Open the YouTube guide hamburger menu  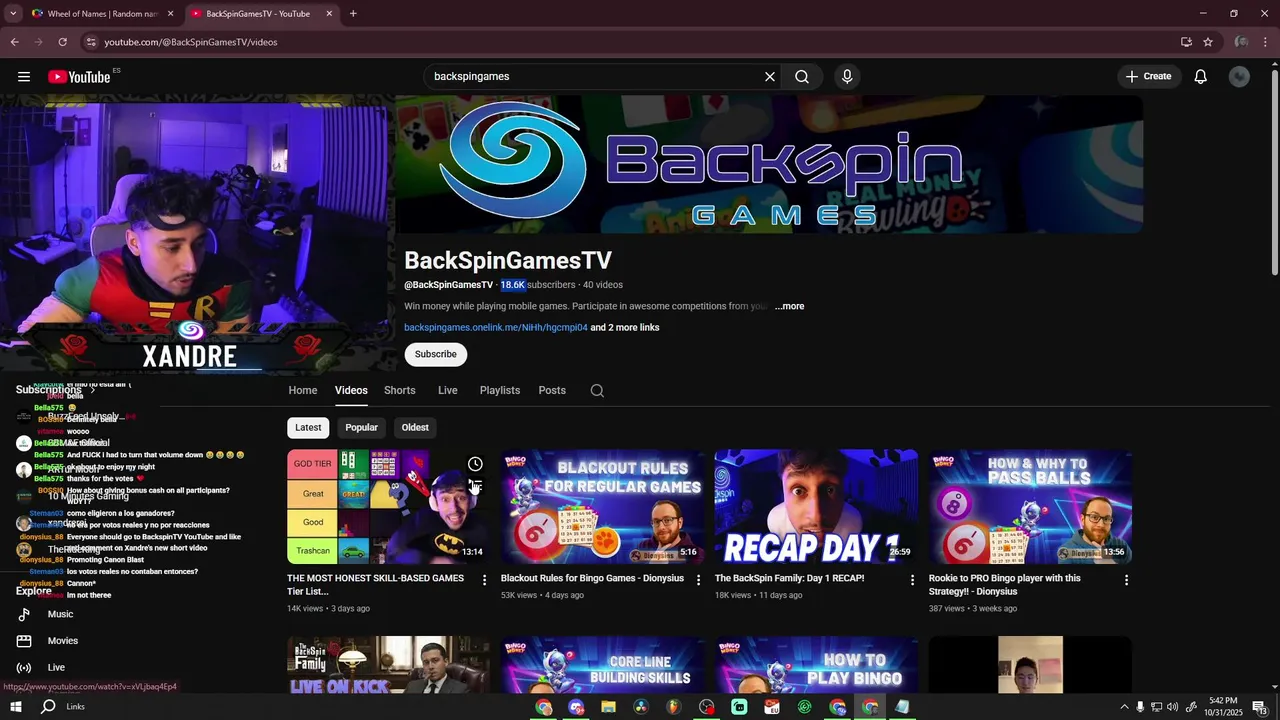24,77
